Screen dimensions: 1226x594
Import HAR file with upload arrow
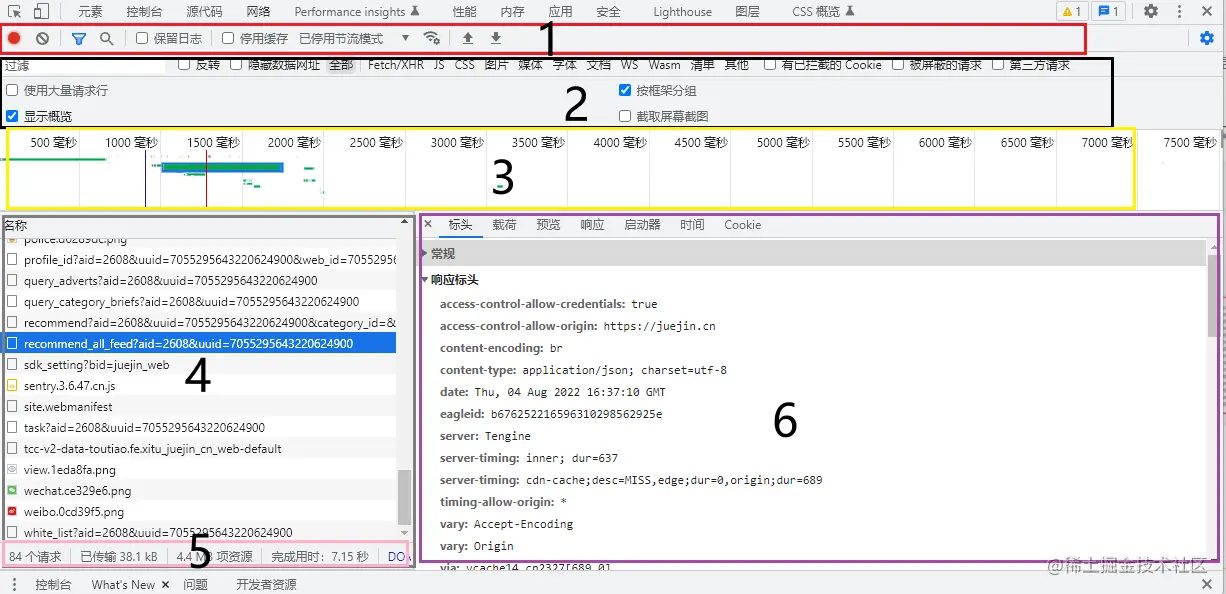coord(468,38)
